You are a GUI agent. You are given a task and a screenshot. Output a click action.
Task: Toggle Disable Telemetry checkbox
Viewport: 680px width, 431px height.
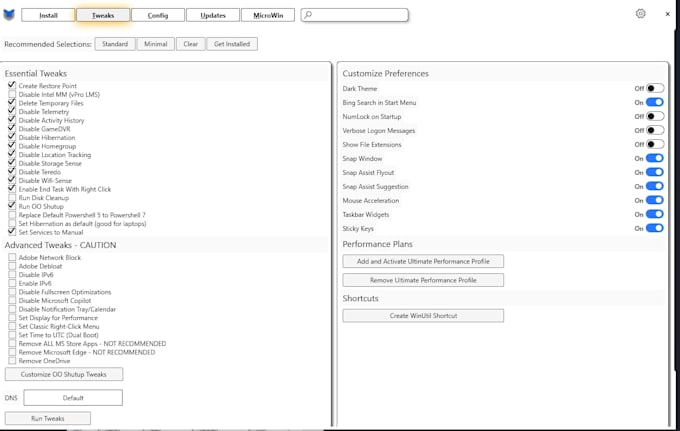pos(12,111)
